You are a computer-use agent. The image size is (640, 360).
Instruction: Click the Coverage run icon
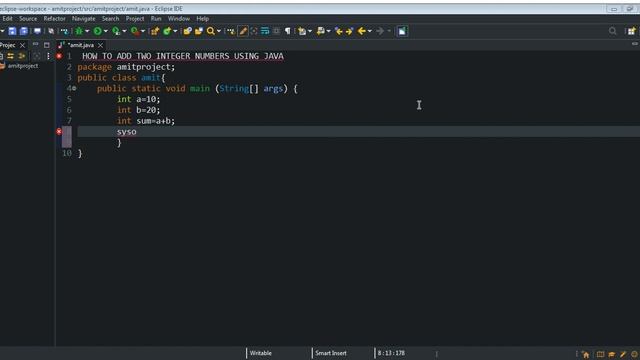116,31
